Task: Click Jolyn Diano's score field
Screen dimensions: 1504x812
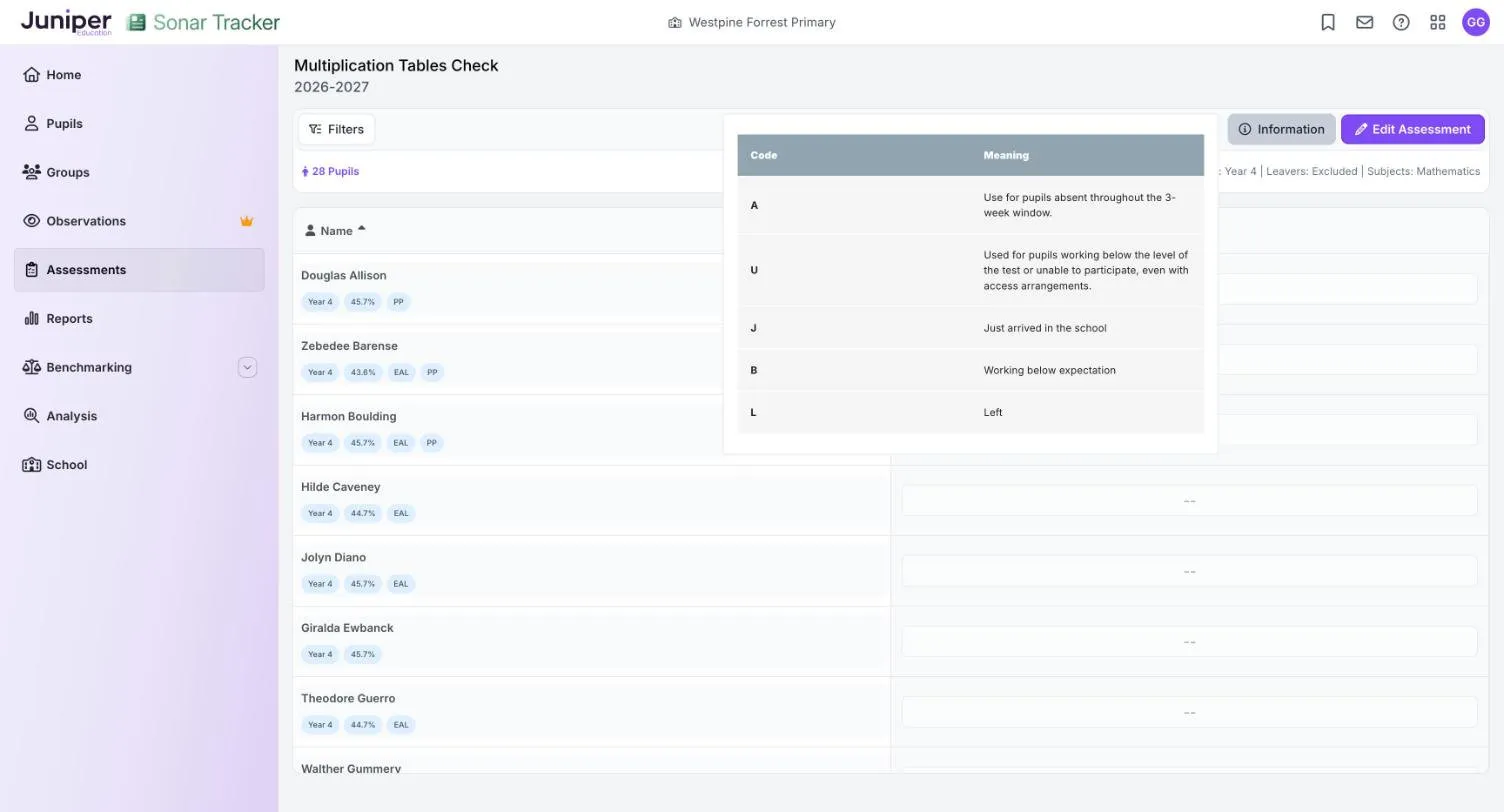Action: pos(1189,571)
